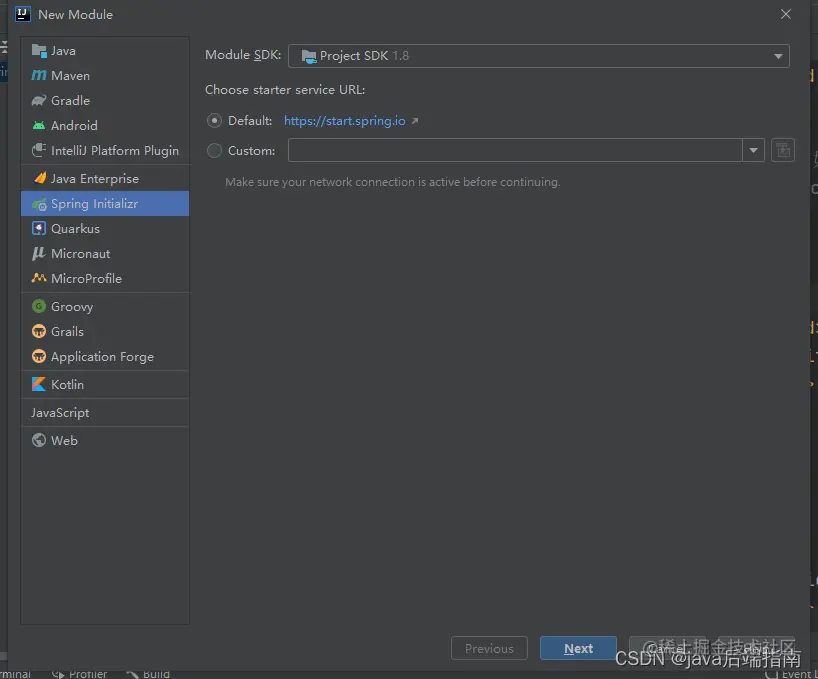
Task: Select the Default starter URL radio button
Action: 214,120
